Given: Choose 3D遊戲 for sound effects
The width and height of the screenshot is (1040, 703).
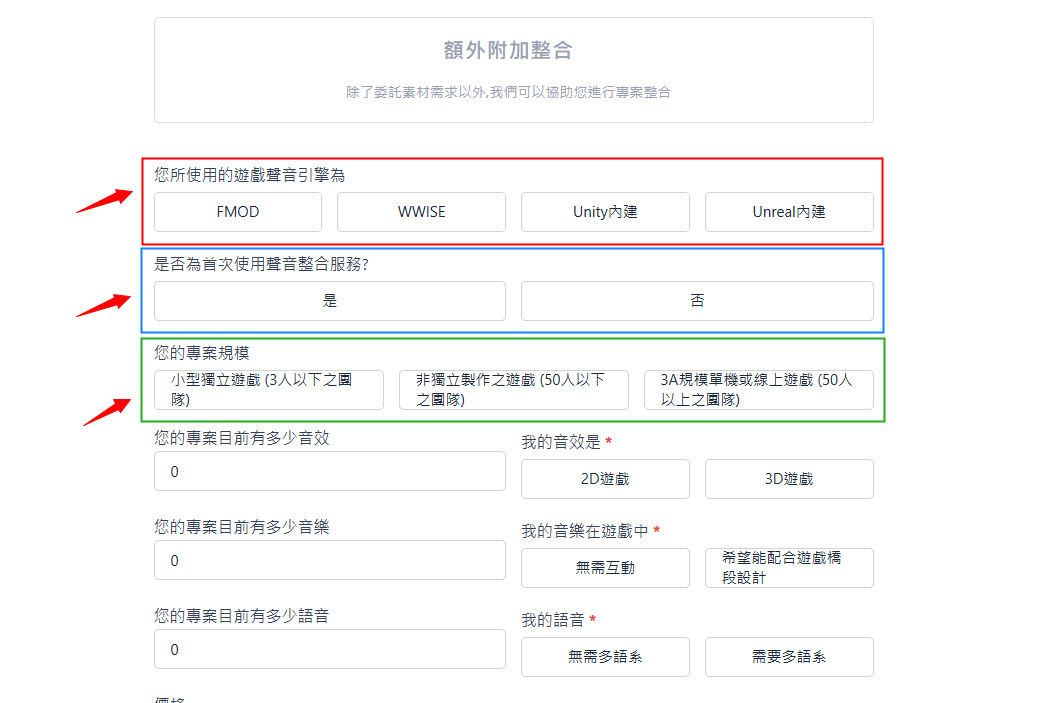Looking at the screenshot, I should [x=789, y=479].
